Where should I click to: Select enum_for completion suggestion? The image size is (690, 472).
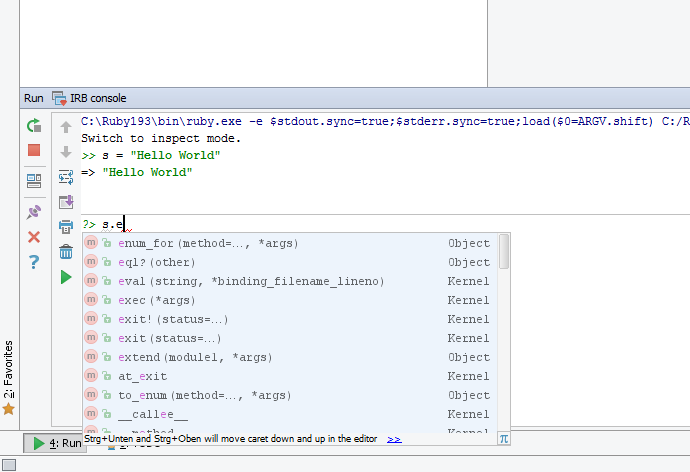pos(290,243)
